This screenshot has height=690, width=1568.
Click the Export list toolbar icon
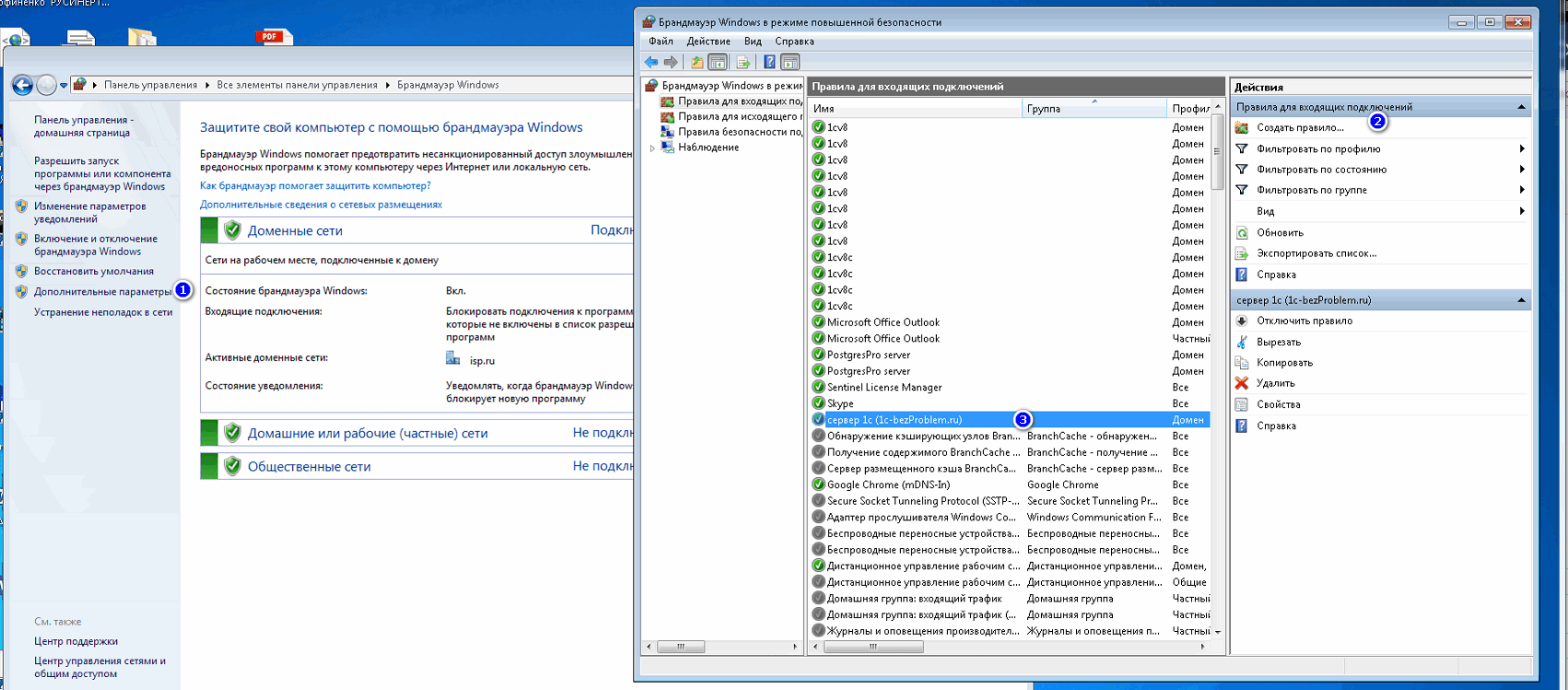click(743, 62)
